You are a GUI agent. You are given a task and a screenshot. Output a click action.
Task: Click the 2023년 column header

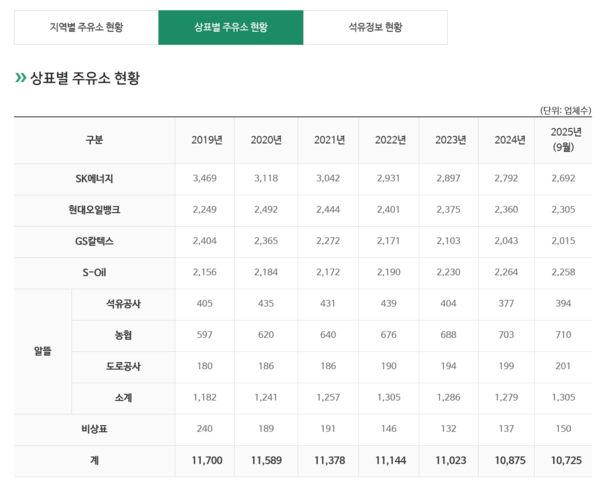450,140
